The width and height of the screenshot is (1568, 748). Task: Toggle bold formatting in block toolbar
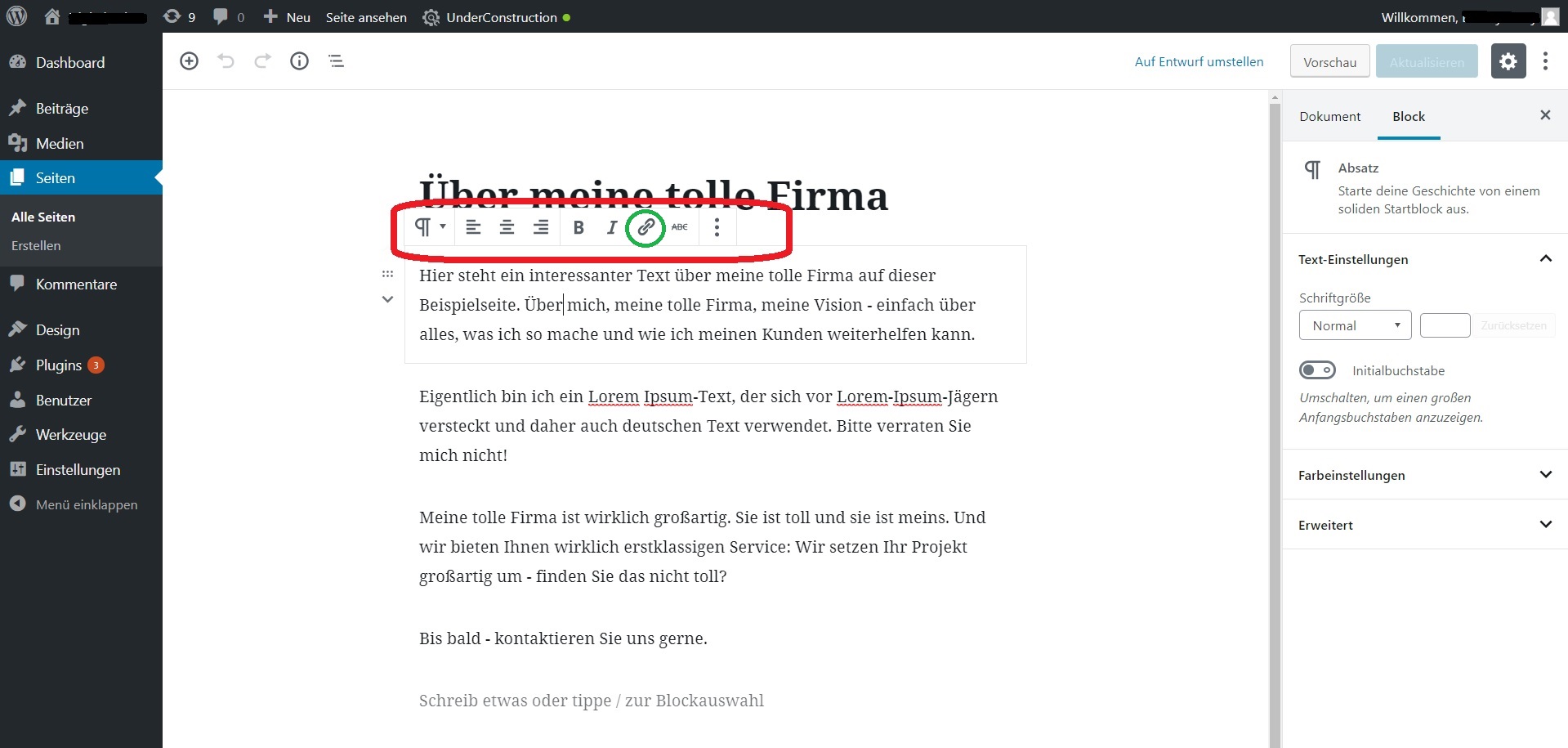pyautogui.click(x=579, y=227)
